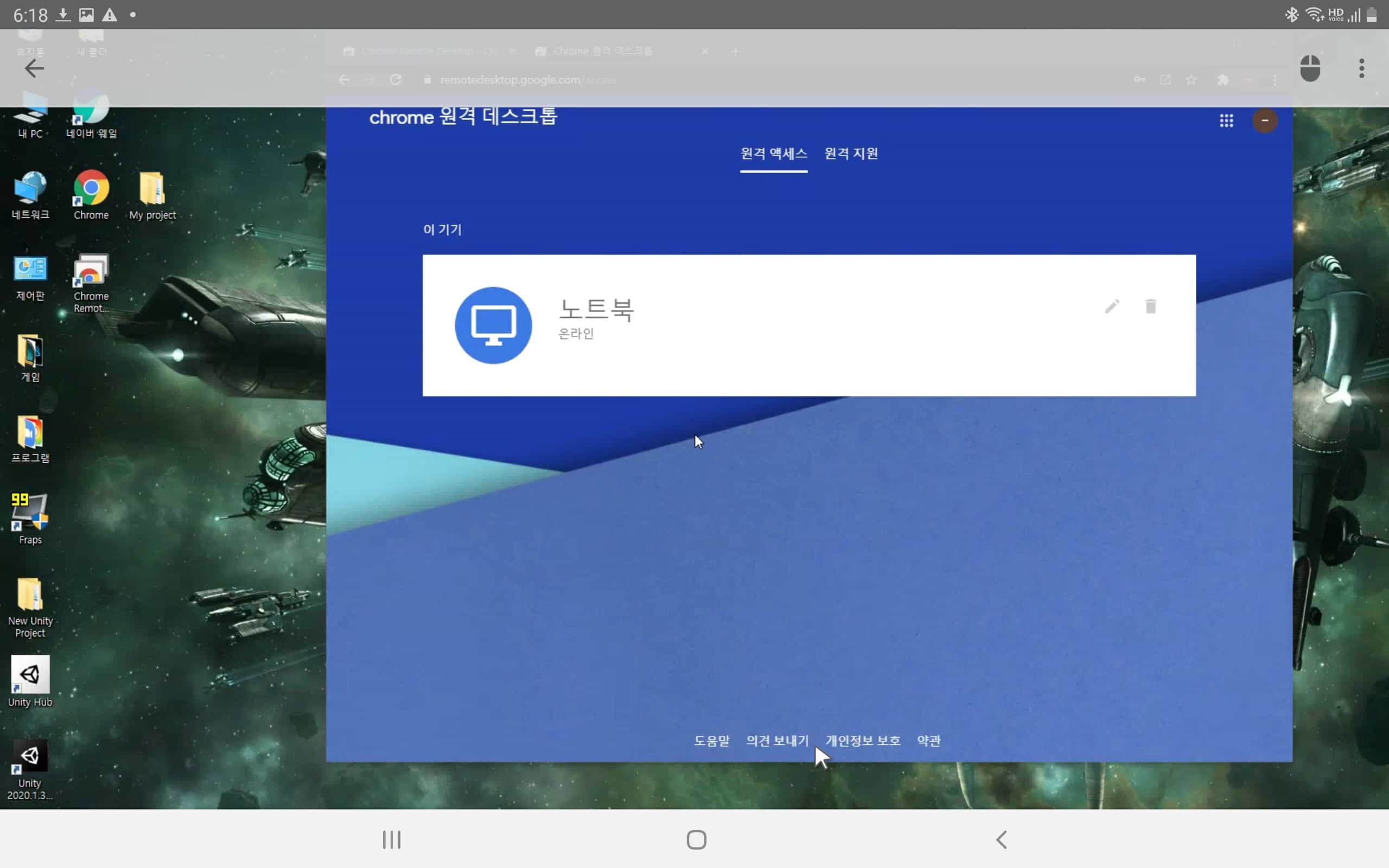Tap the Android home navigation button
The height and width of the screenshot is (868, 1389).
click(x=696, y=840)
